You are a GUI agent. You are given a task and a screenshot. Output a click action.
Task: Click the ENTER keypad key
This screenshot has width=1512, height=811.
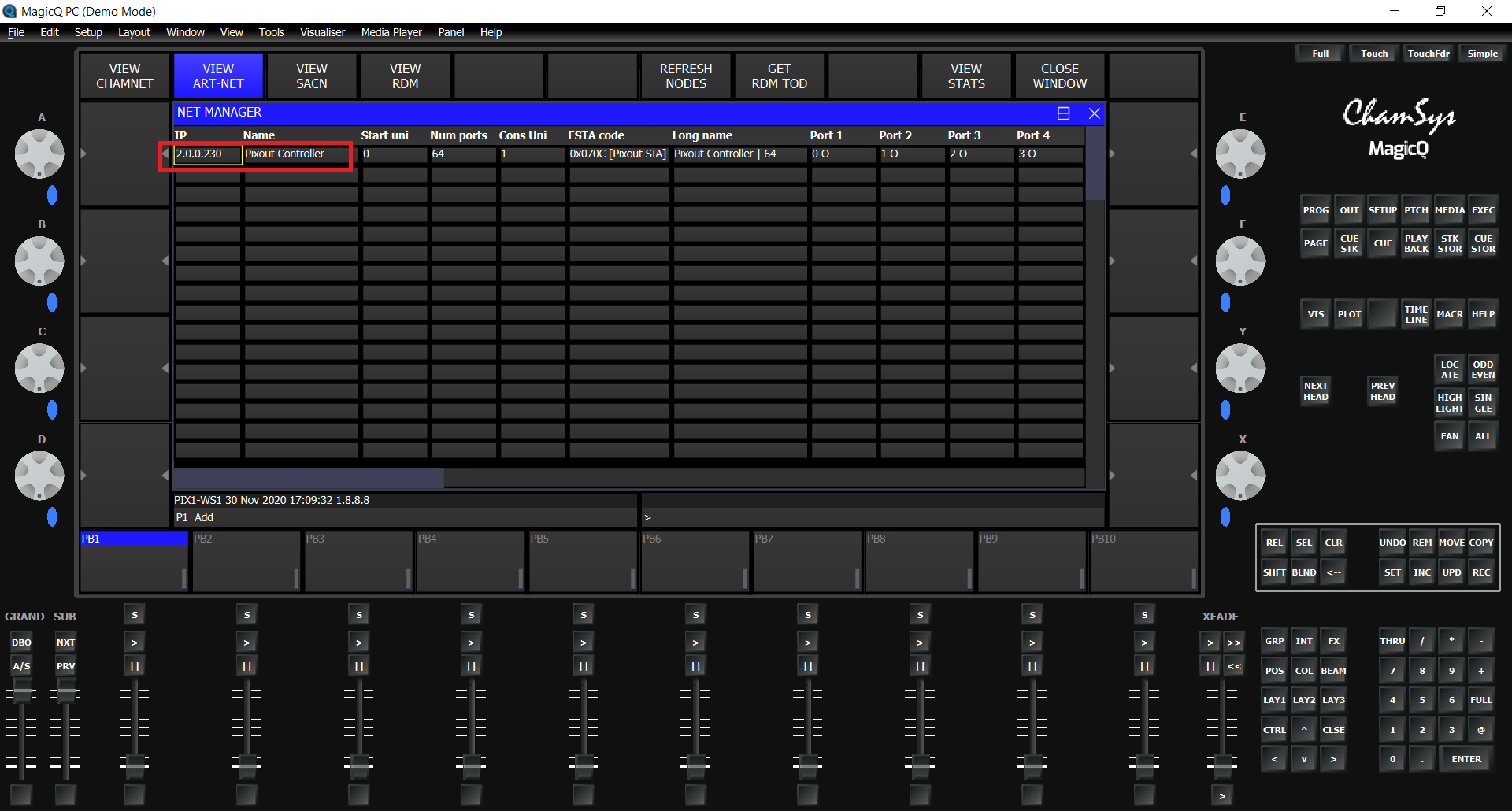(x=1466, y=759)
